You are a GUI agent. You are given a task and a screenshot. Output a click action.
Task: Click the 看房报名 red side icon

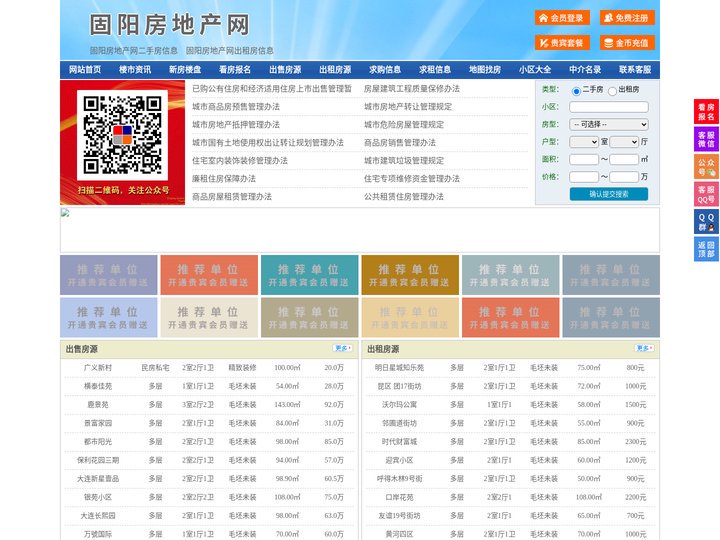[x=706, y=112]
